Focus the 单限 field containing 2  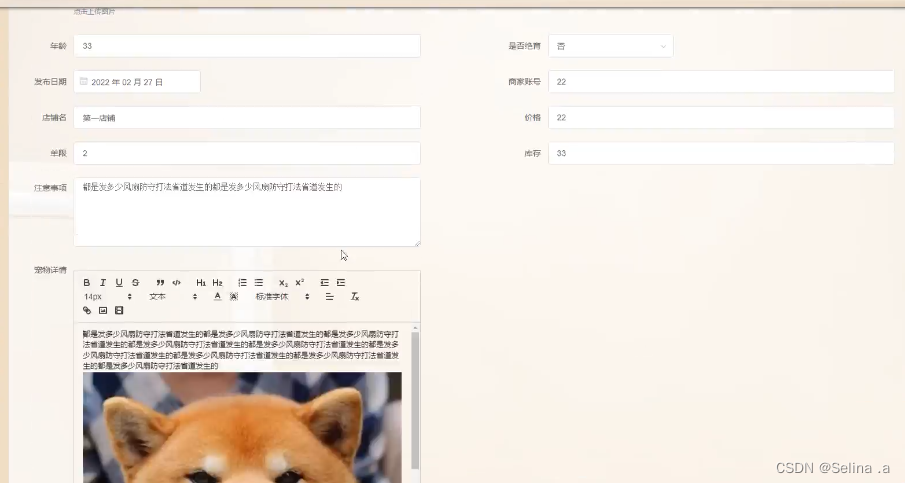click(x=247, y=153)
